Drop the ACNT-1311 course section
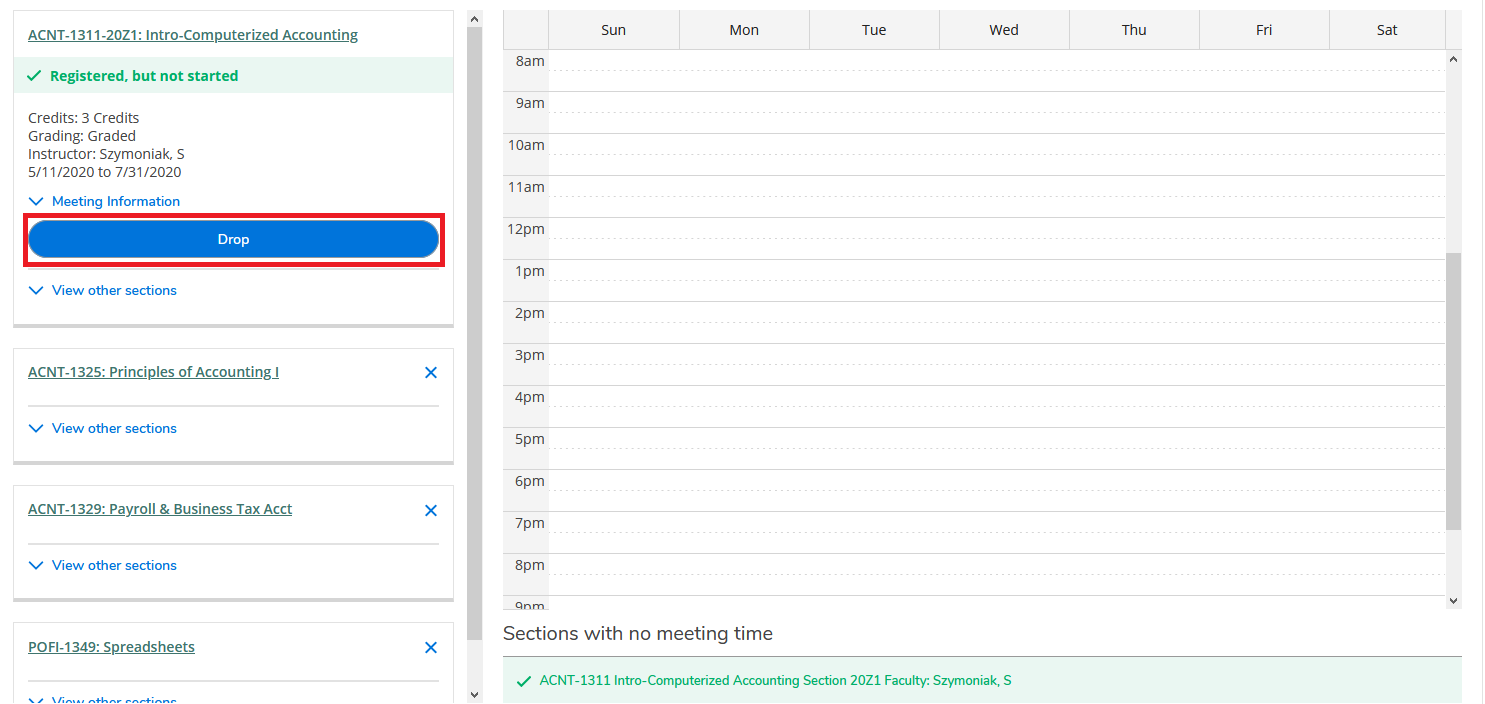The width and height of the screenshot is (1485, 704). tap(233, 239)
